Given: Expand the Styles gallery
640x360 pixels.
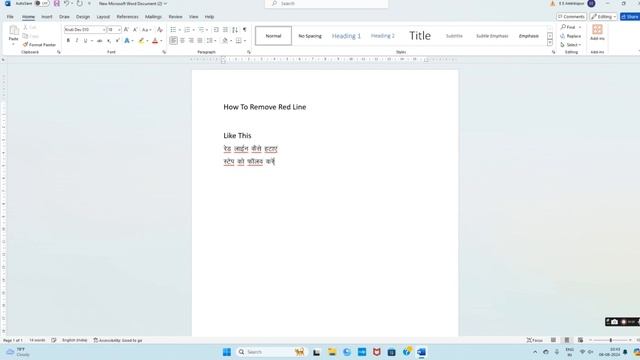Looking at the screenshot, I should coord(550,42).
